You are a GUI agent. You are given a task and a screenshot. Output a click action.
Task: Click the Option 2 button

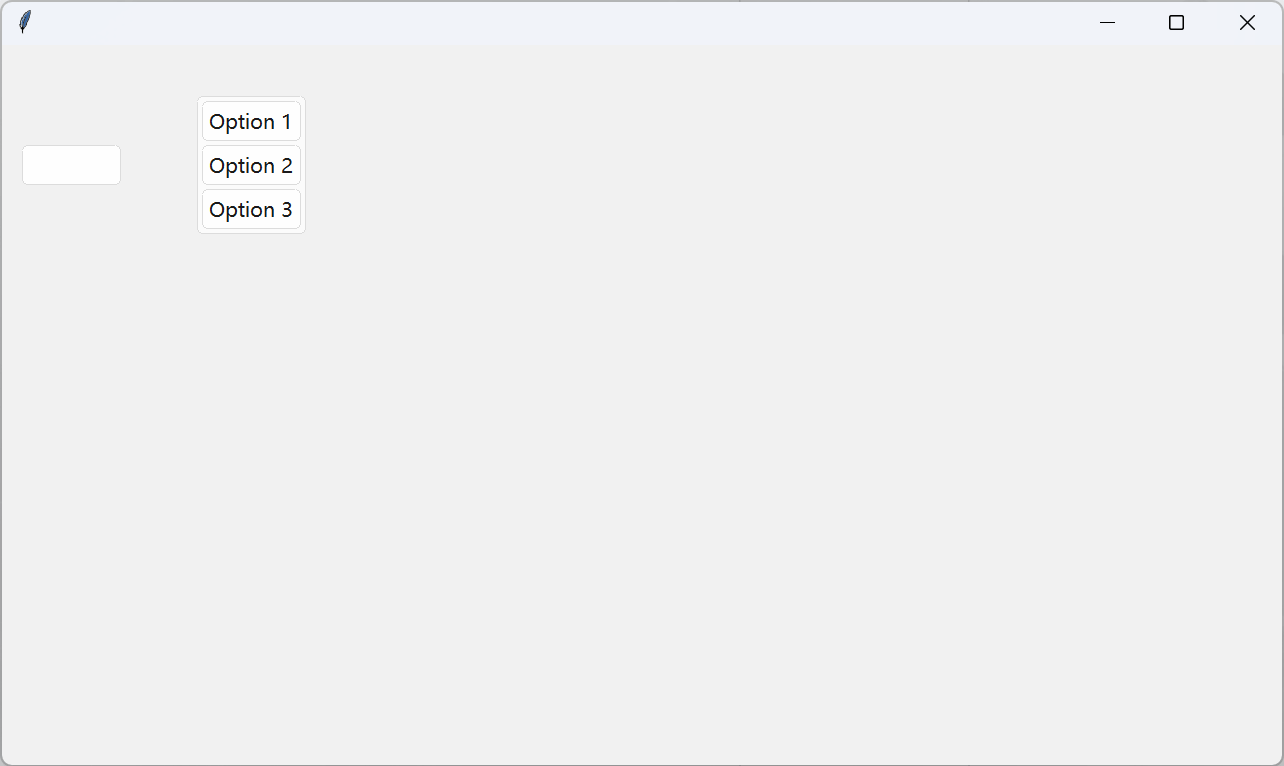(251, 165)
